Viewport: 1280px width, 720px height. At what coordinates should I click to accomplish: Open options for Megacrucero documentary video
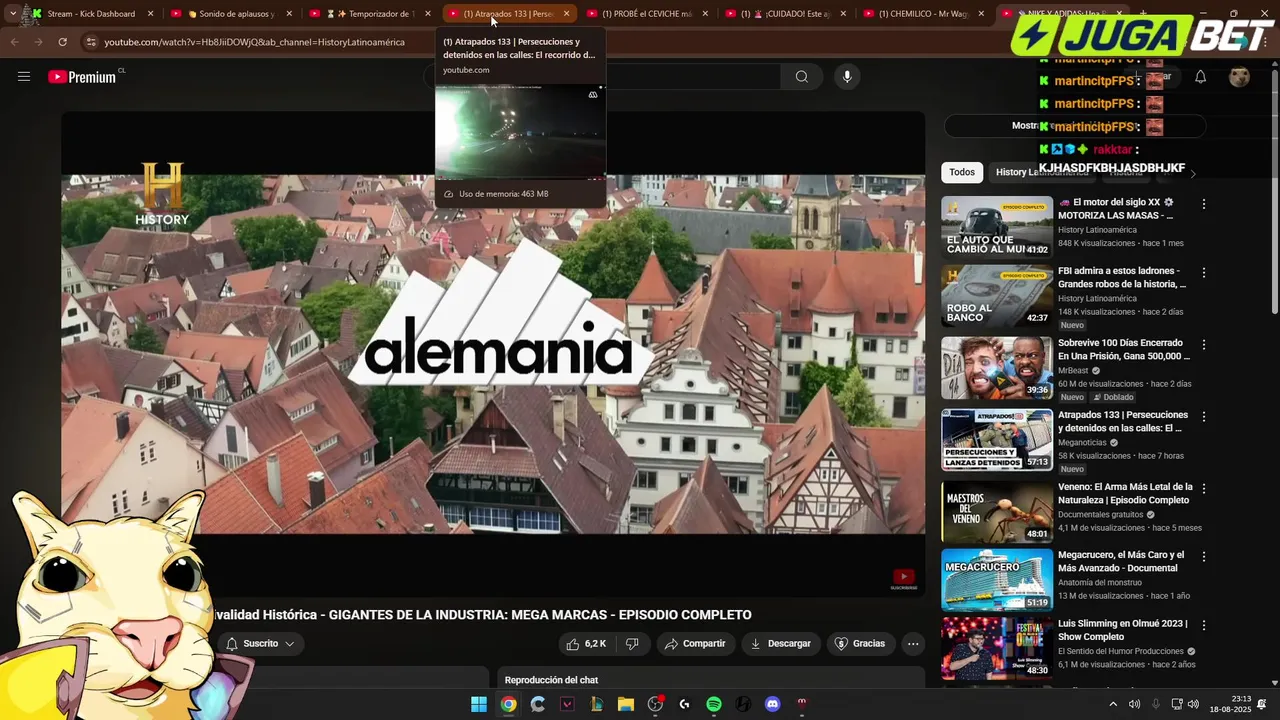point(1204,556)
